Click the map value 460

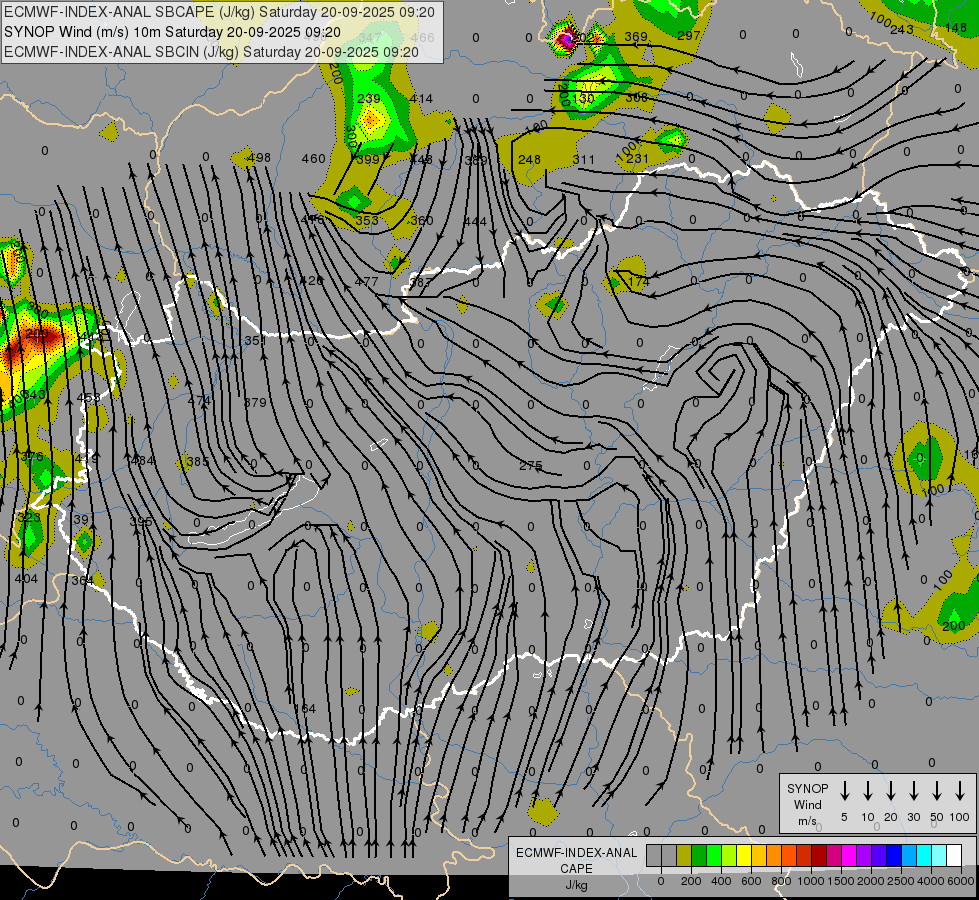[x=313, y=159]
